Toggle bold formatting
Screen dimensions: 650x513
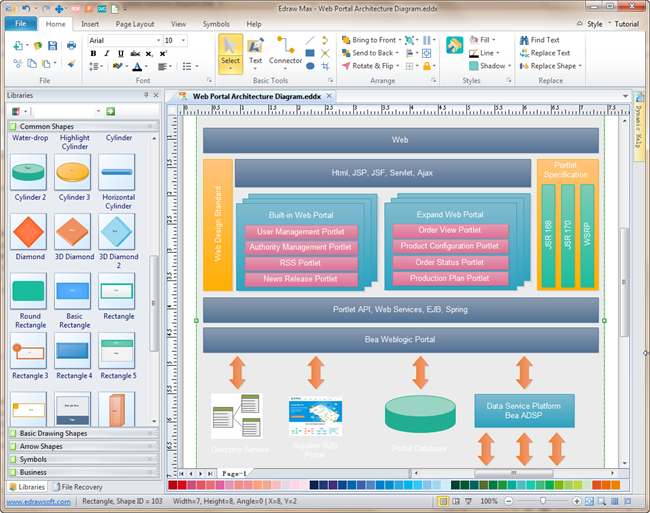[93, 54]
